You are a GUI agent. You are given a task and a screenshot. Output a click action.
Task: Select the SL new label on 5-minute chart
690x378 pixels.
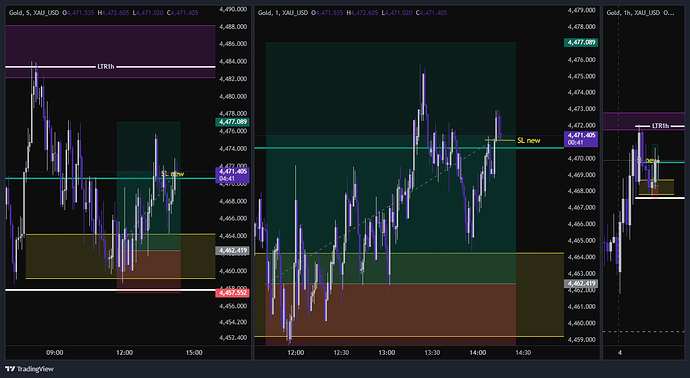click(x=172, y=174)
